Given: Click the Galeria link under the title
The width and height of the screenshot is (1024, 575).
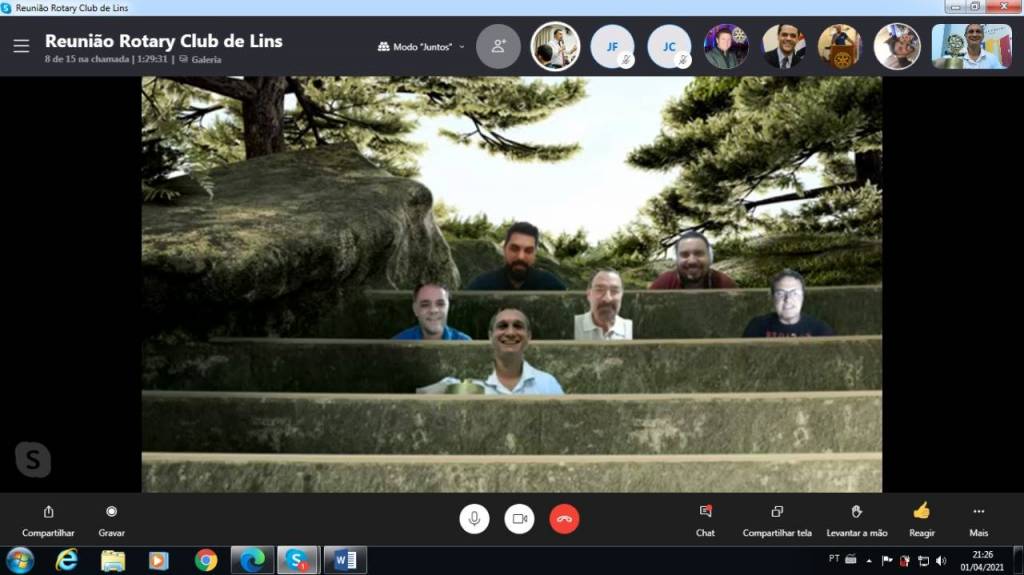Looking at the screenshot, I should pos(205,59).
